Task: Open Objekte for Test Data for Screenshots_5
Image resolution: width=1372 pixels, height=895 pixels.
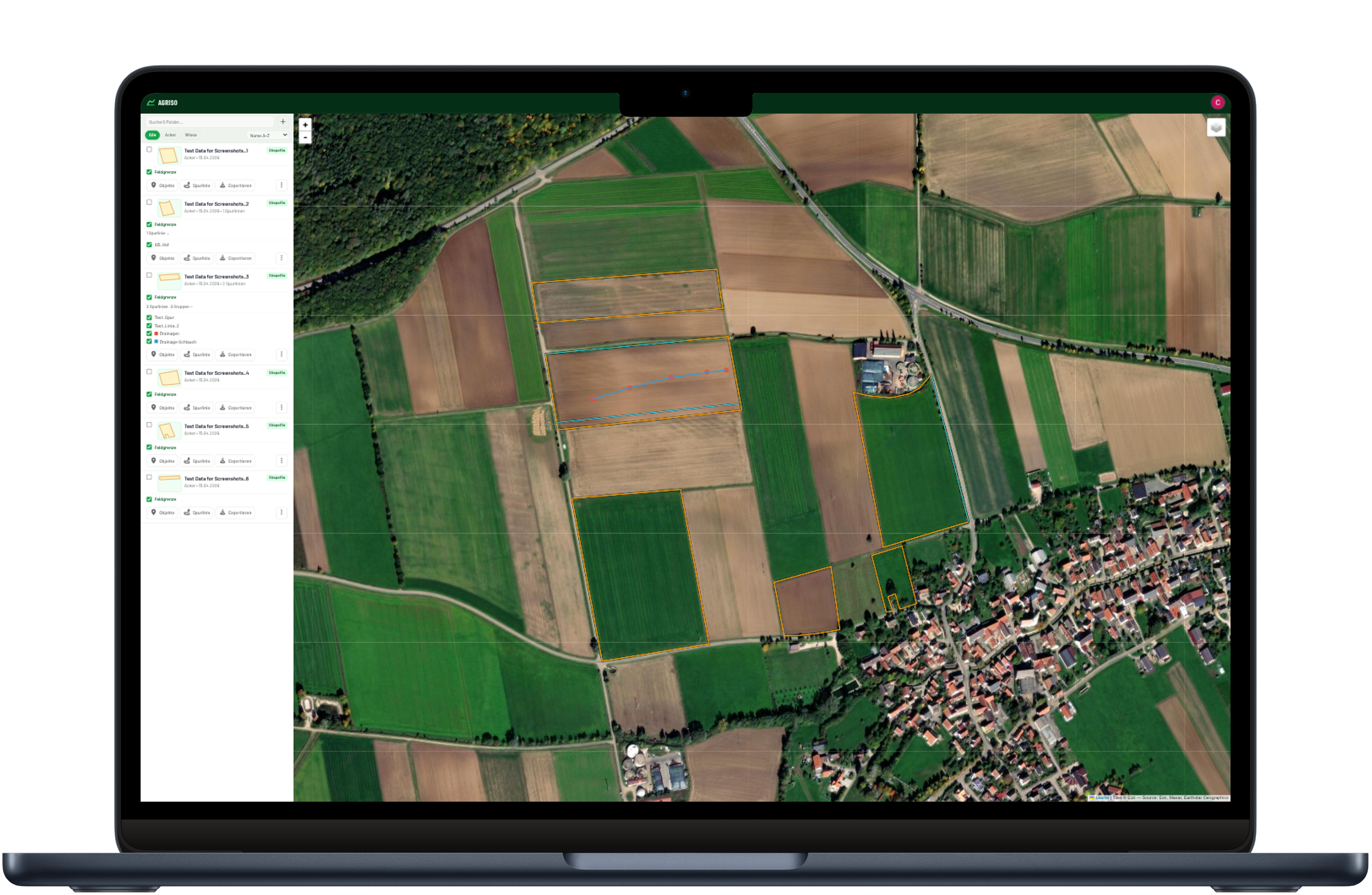Action: [163, 461]
